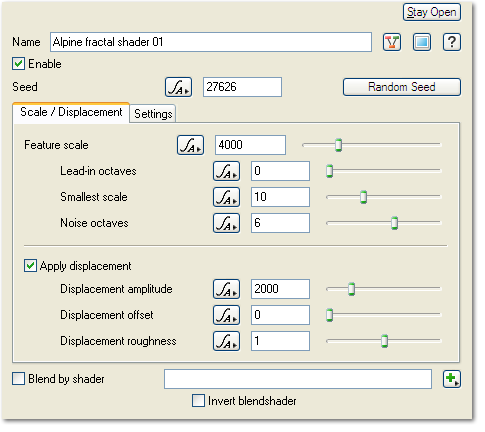
Task: Check Invert blendshader option
Action: [198, 401]
